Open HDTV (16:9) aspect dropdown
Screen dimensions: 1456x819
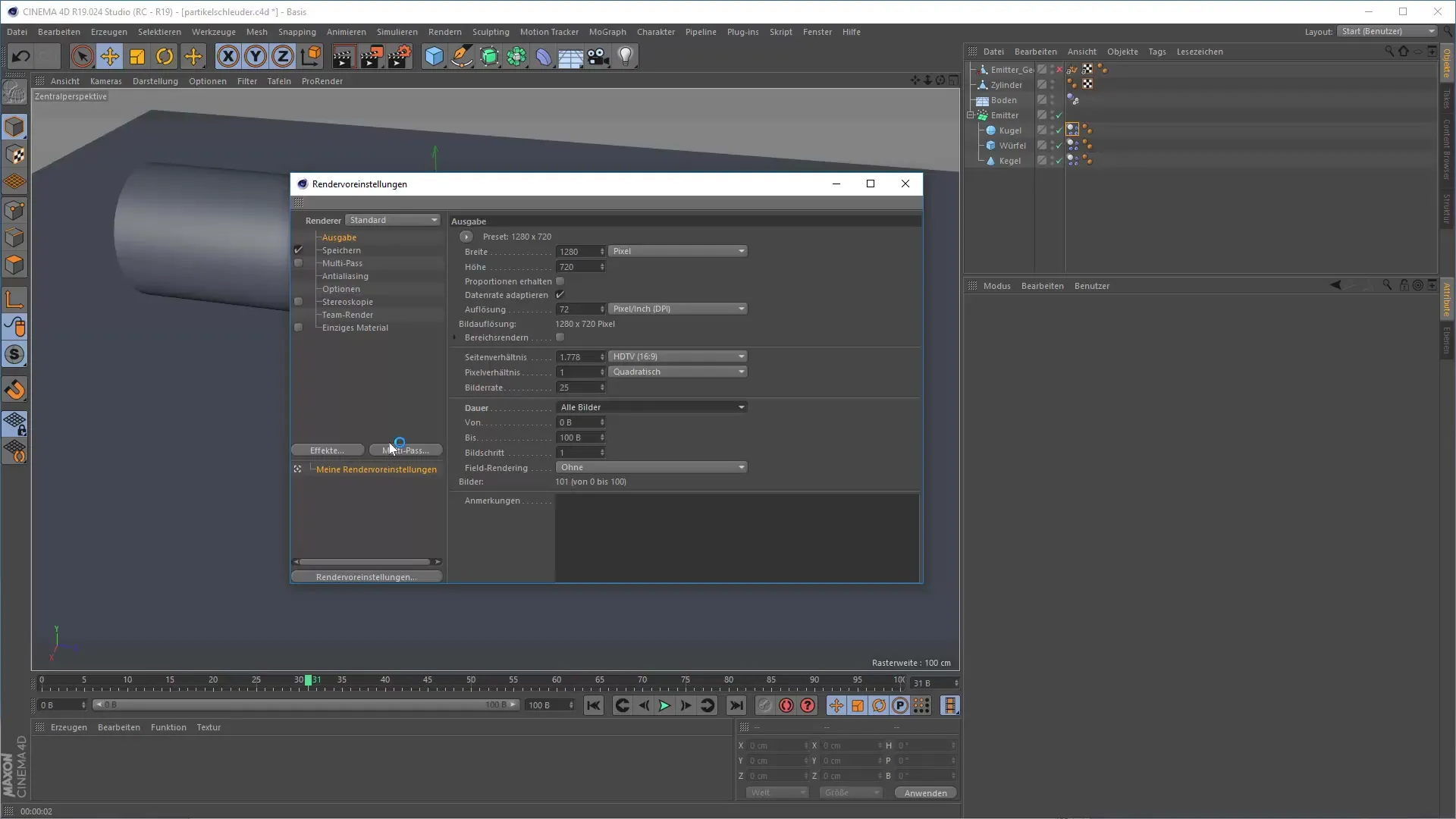pyautogui.click(x=678, y=356)
